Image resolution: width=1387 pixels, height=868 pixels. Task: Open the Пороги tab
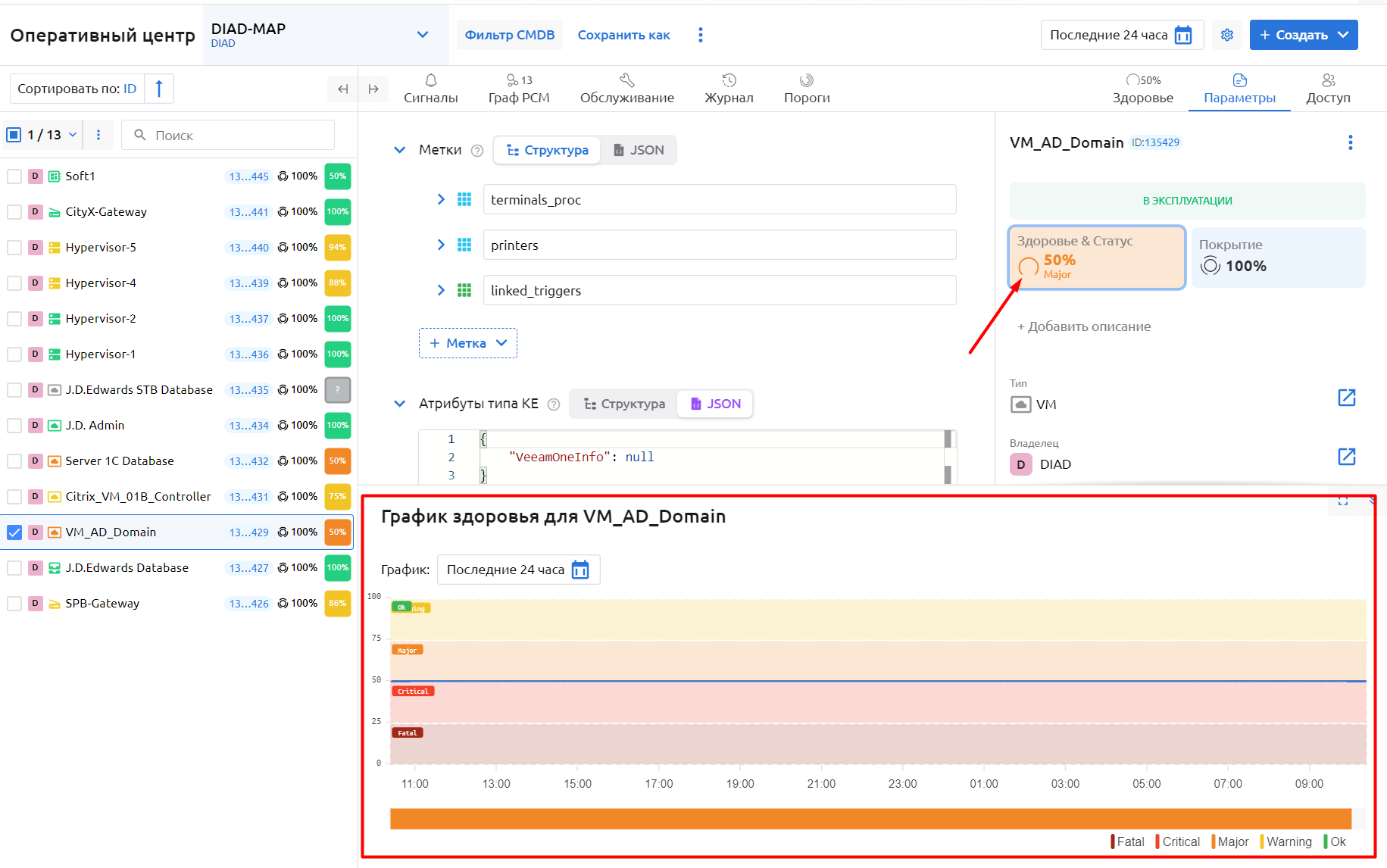pos(806,89)
